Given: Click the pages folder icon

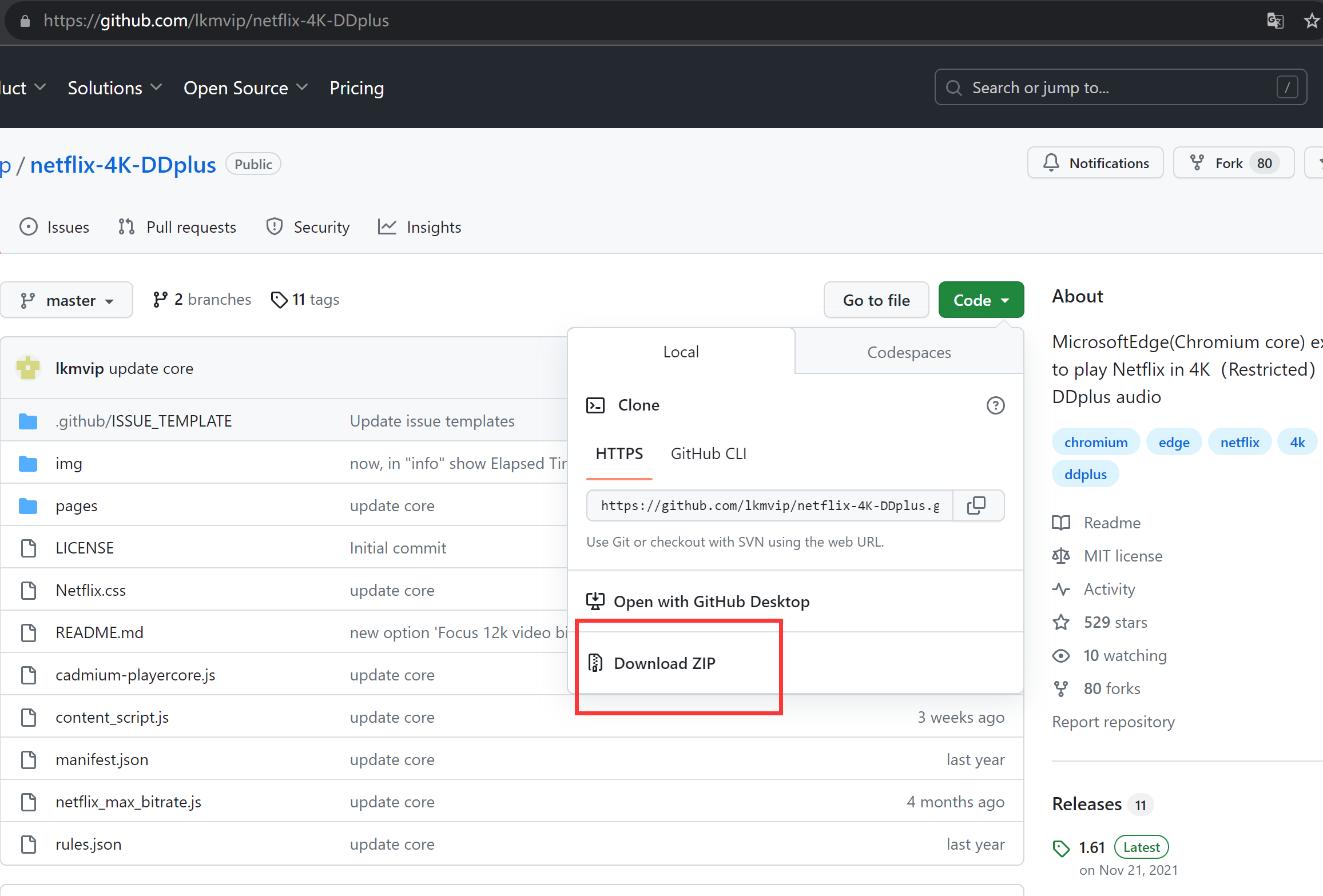Looking at the screenshot, I should coord(28,506).
